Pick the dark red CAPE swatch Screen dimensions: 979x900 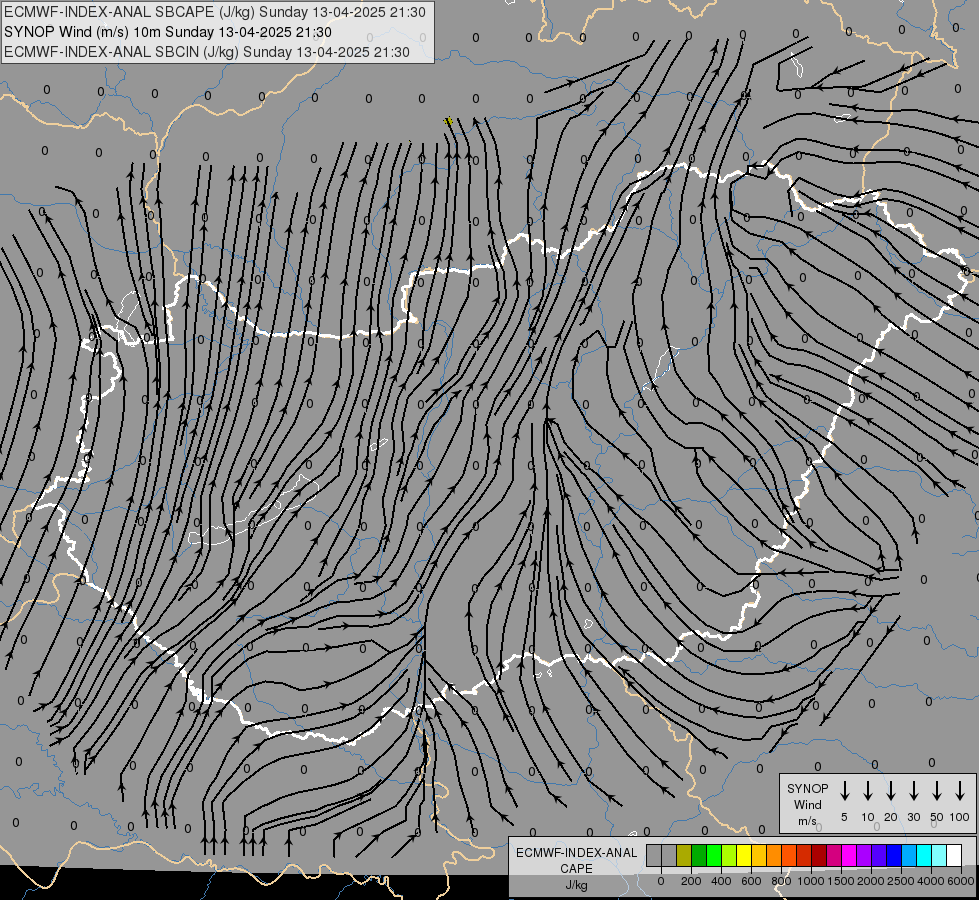coord(819,855)
